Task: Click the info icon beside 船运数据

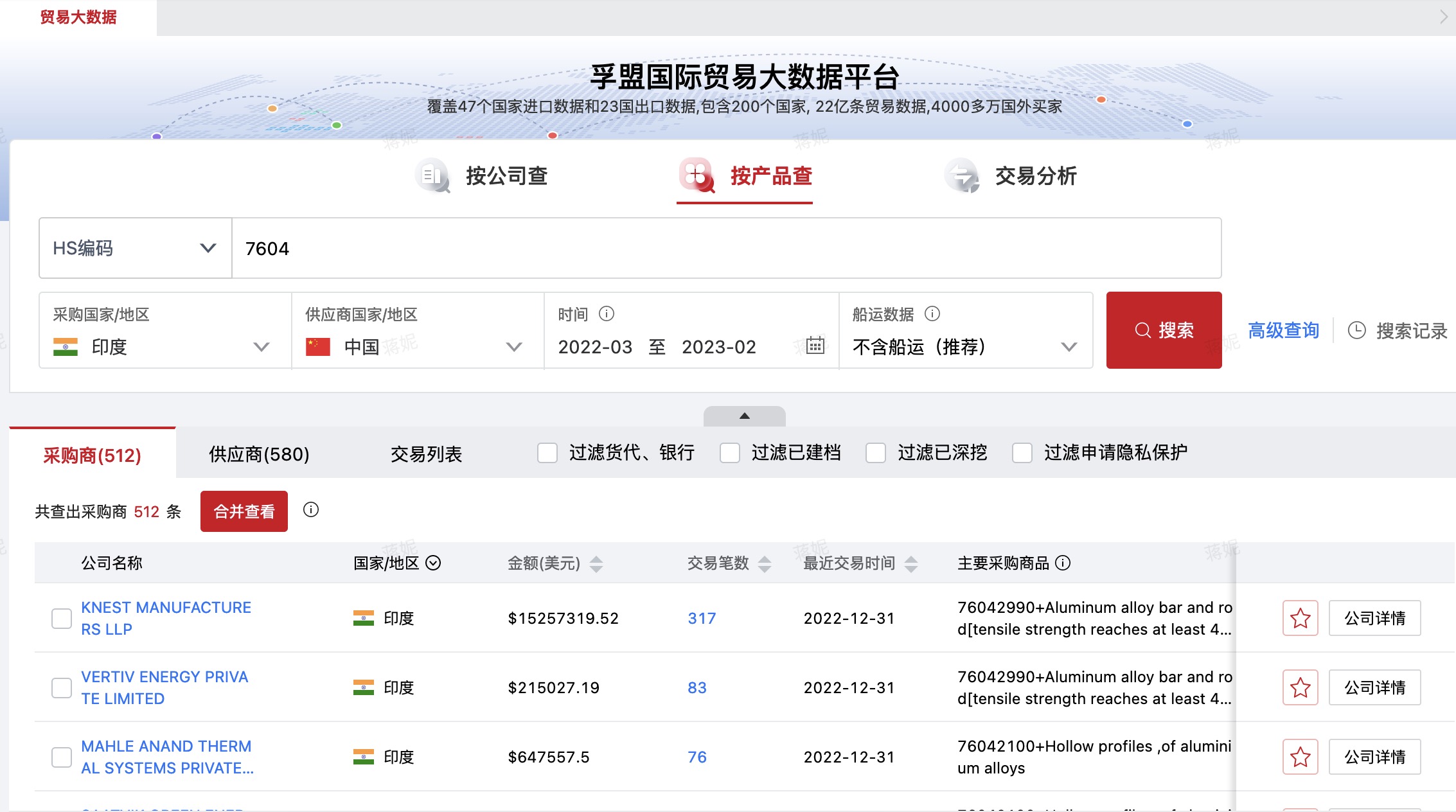Action: click(931, 314)
